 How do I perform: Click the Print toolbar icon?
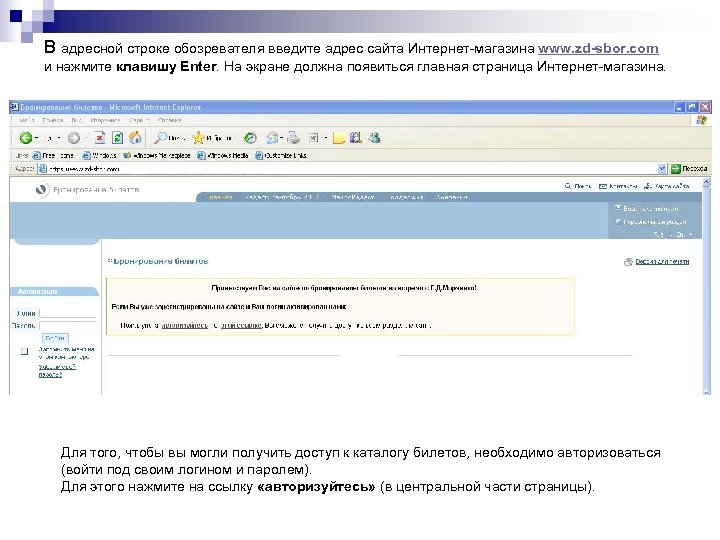[x=293, y=138]
